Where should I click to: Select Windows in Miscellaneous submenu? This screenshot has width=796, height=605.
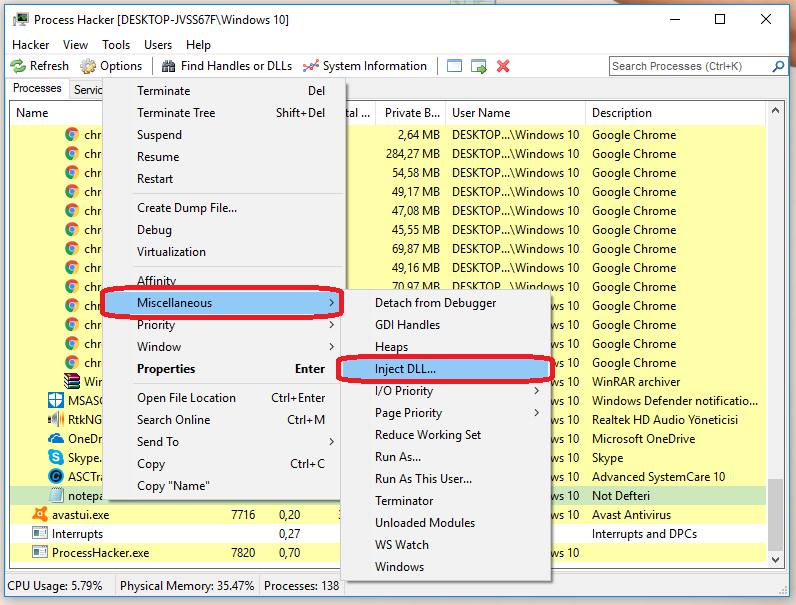(446, 567)
